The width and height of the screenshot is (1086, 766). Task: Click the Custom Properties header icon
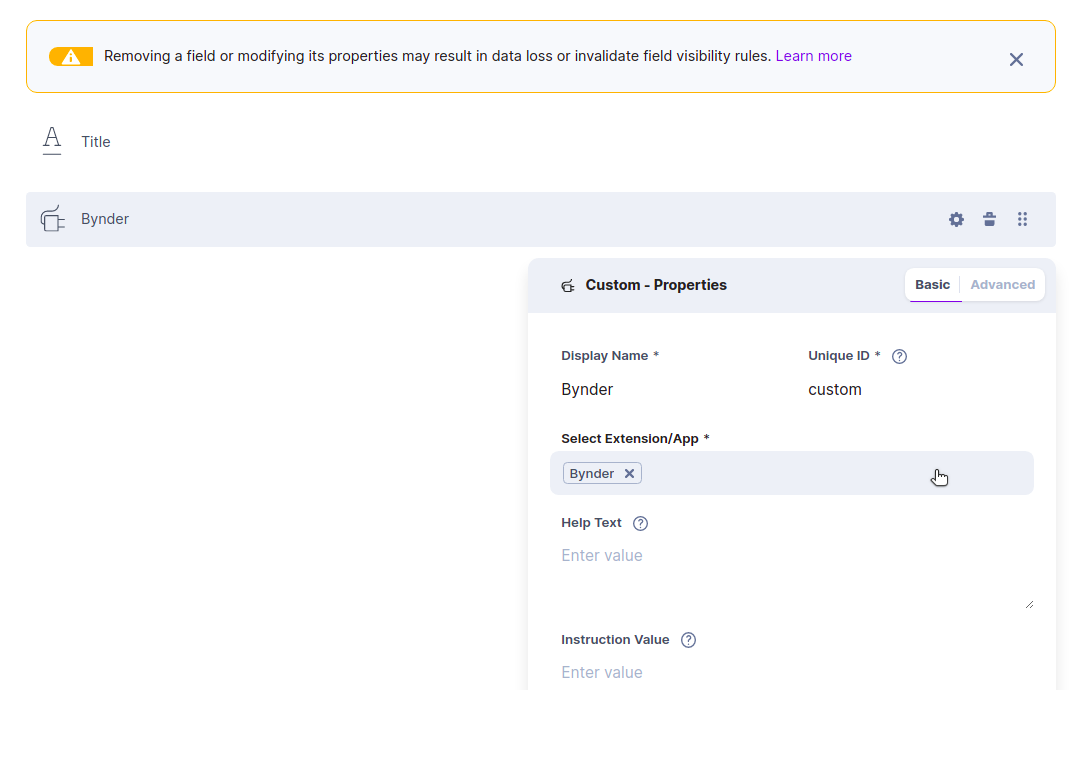pos(568,285)
